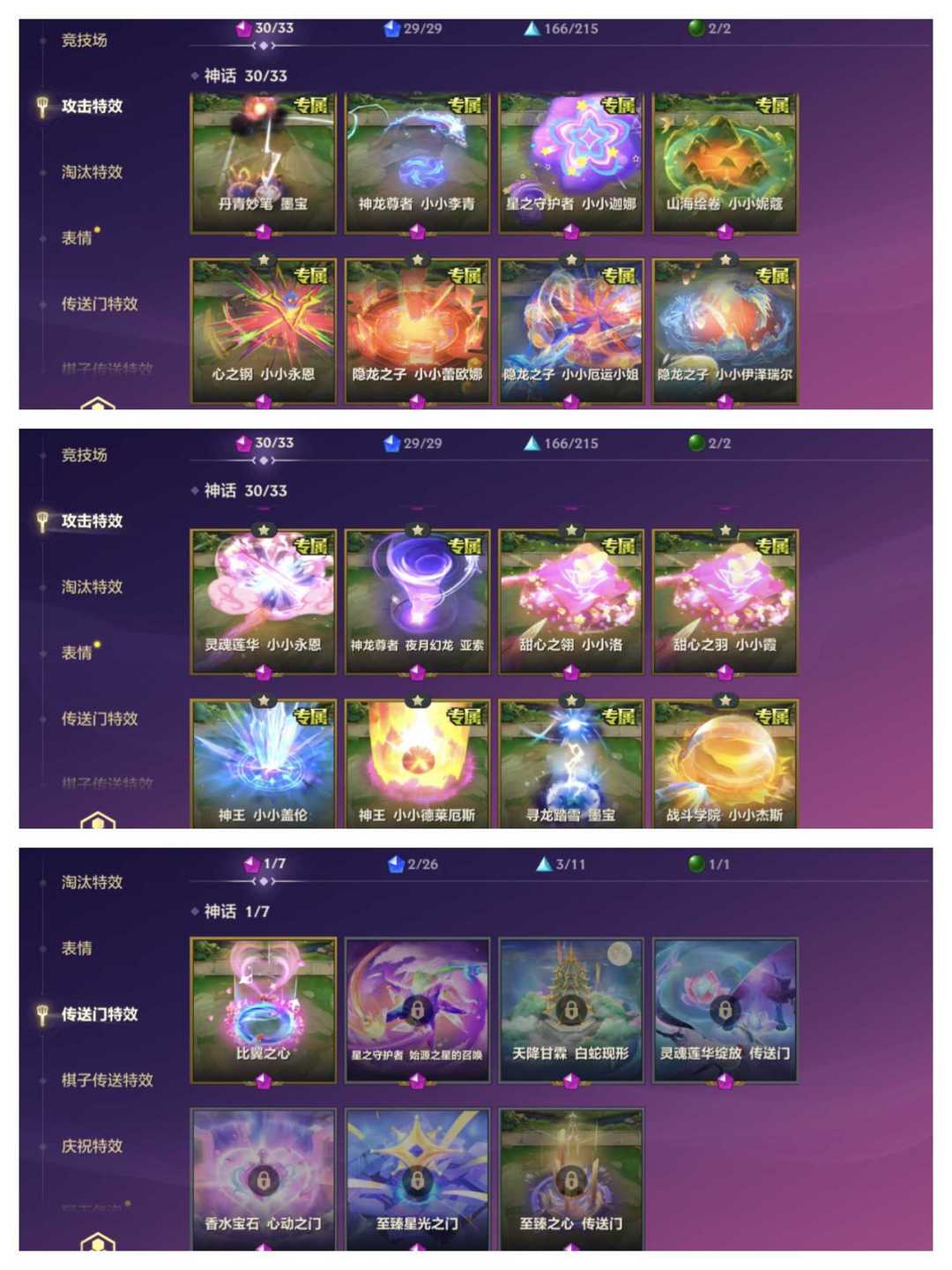Click lock icon on 天降甘霖 白蛇现形
Screen dimensions: 952x1270
(571, 1008)
